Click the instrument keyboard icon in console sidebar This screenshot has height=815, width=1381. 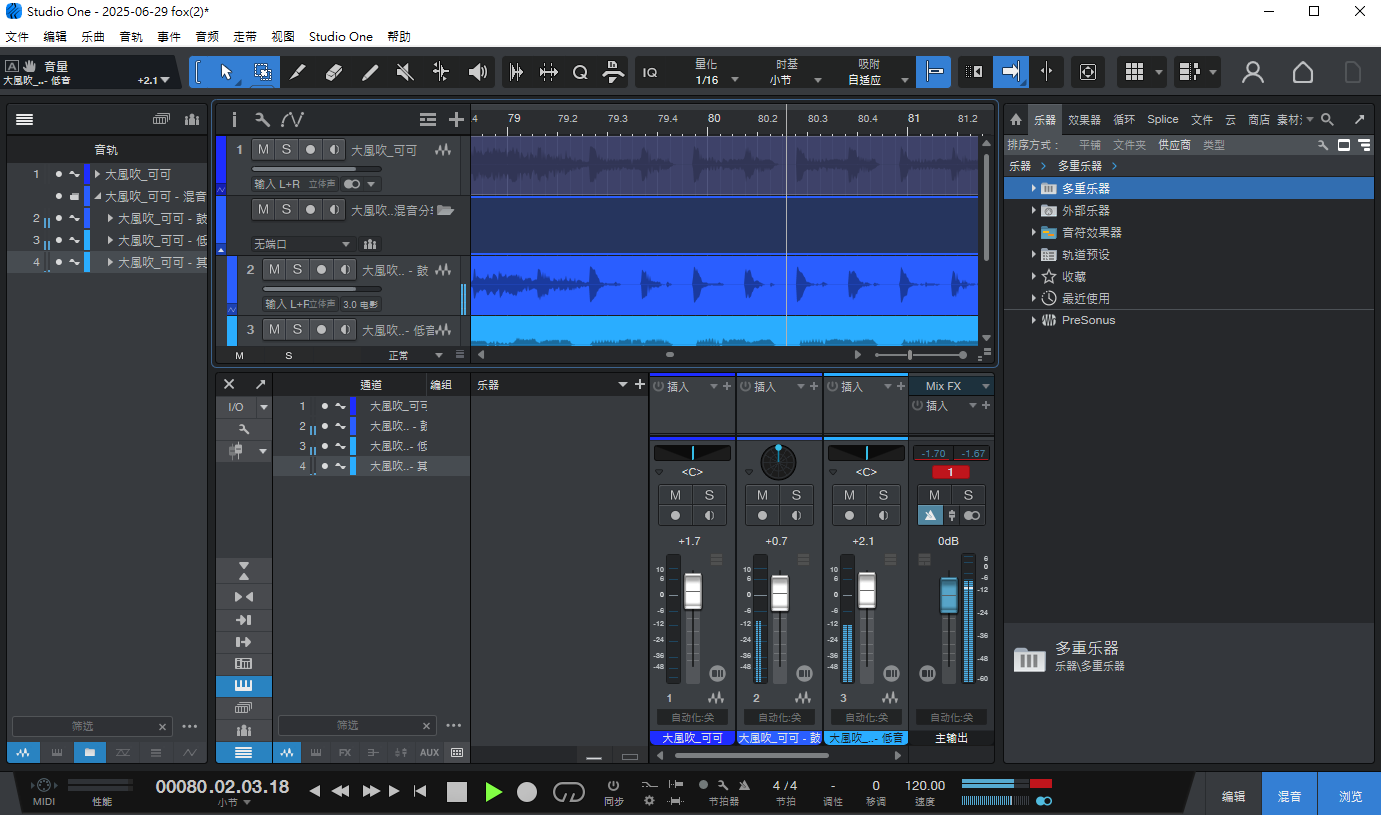244,686
